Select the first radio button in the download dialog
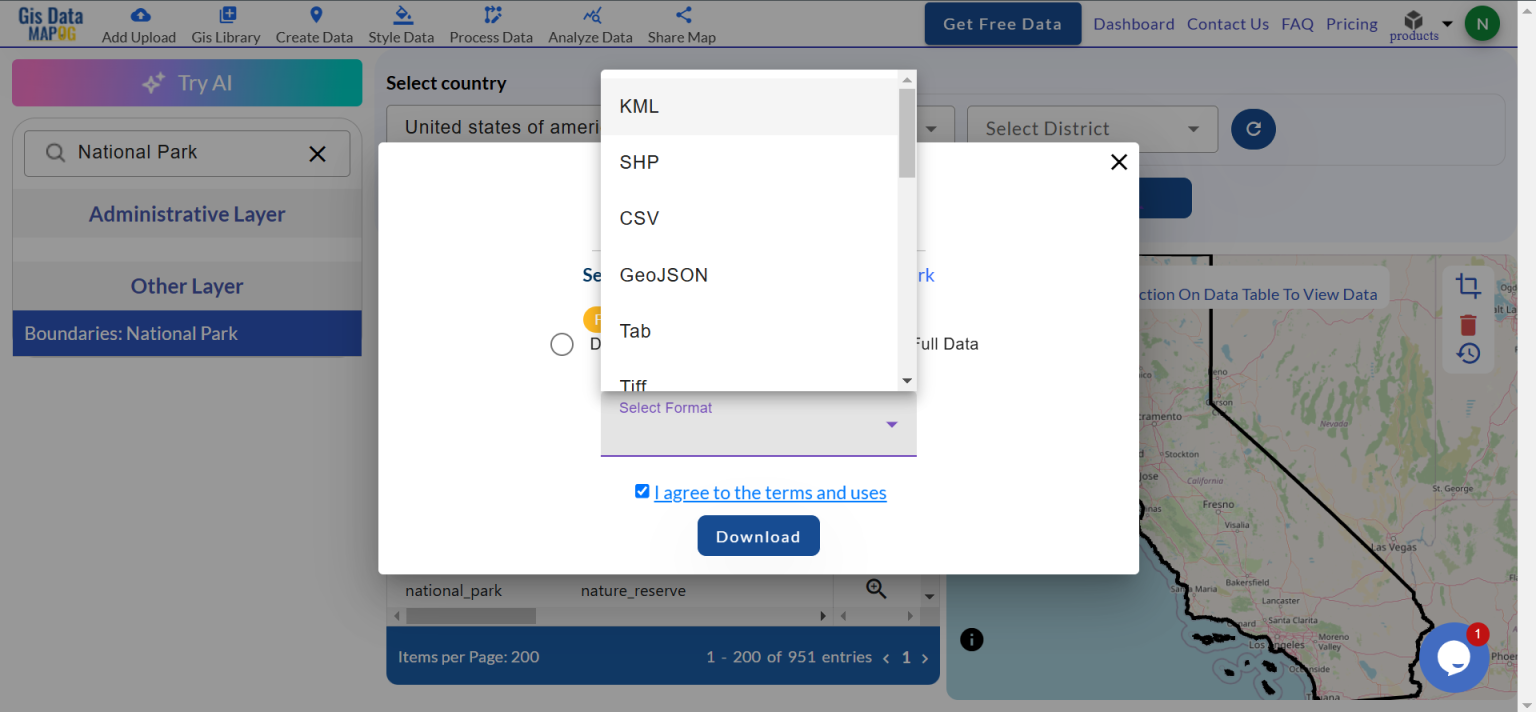The width and height of the screenshot is (1536, 712). pos(561,344)
